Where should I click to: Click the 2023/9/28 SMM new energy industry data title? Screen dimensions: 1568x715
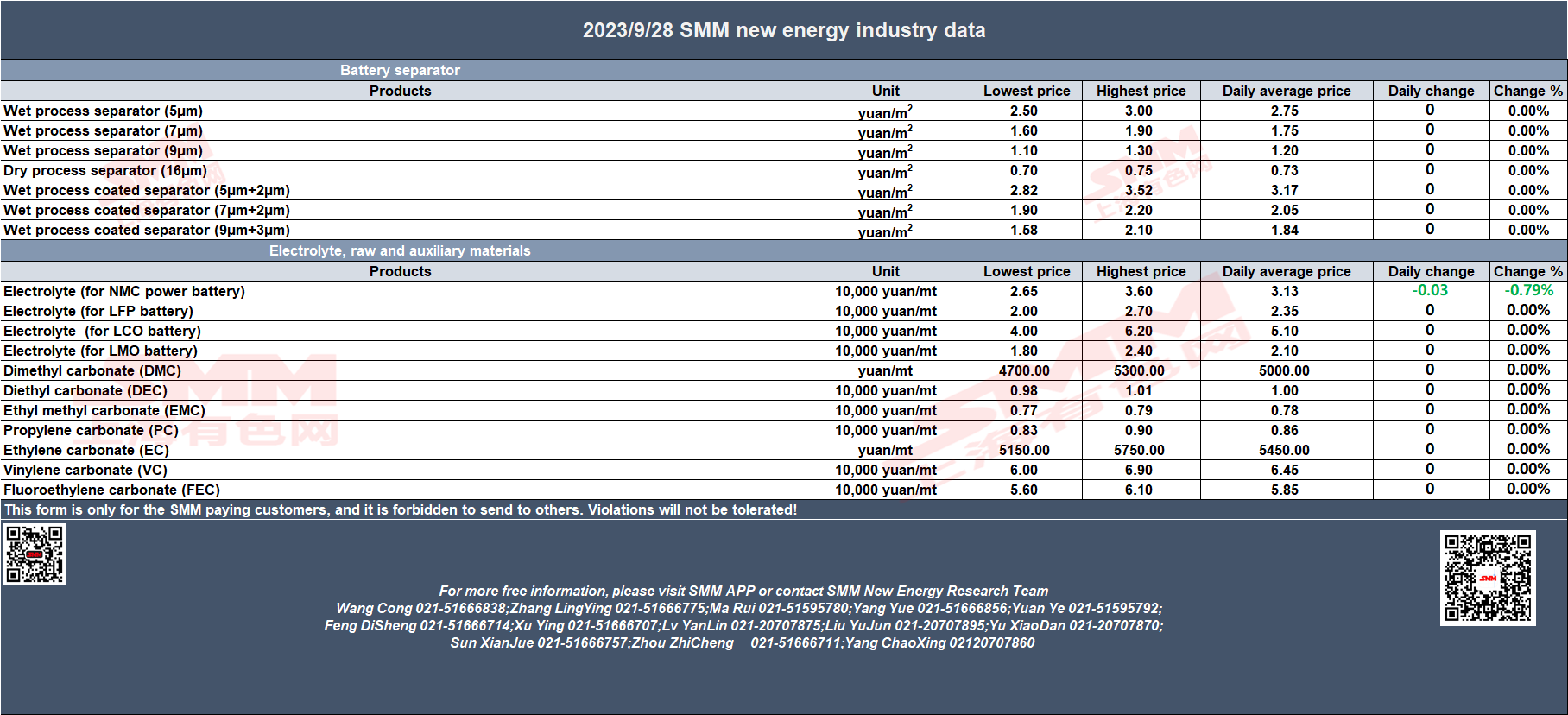(x=784, y=30)
